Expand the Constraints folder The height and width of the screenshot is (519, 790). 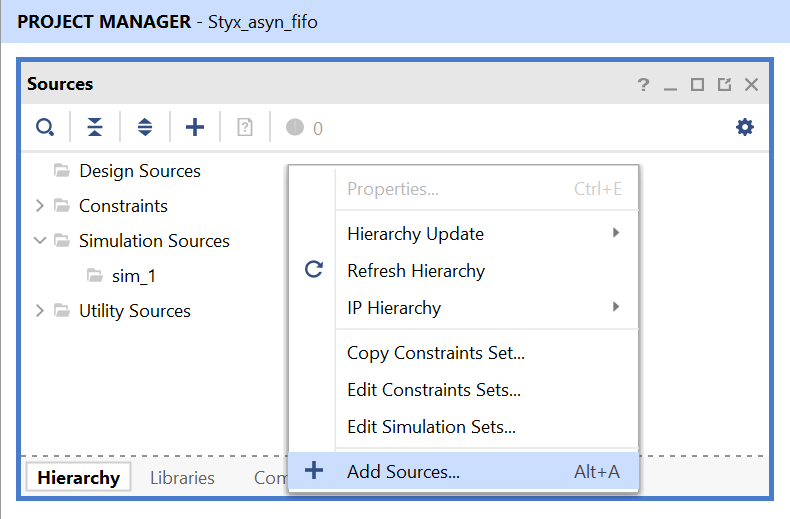coord(40,206)
